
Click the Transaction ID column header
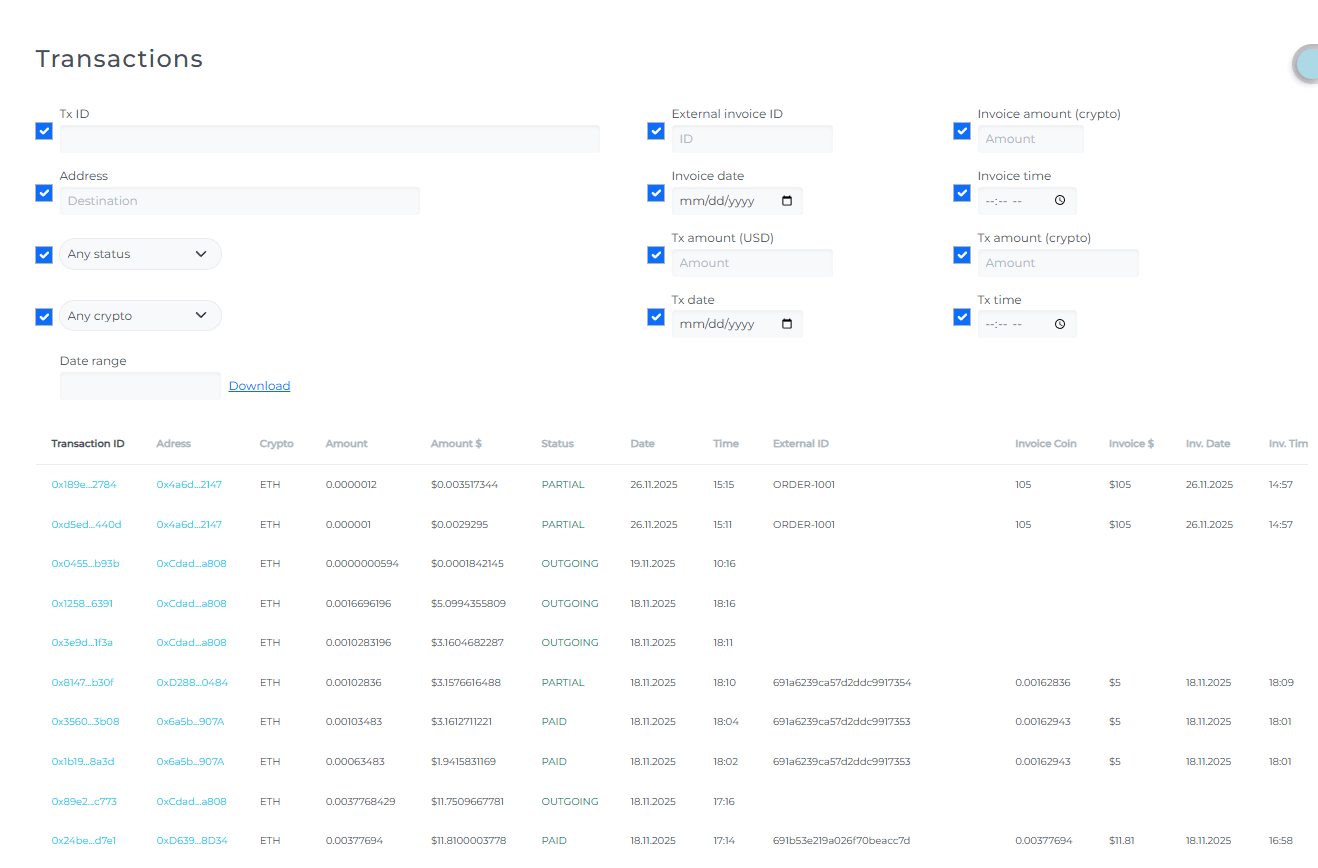click(88, 444)
